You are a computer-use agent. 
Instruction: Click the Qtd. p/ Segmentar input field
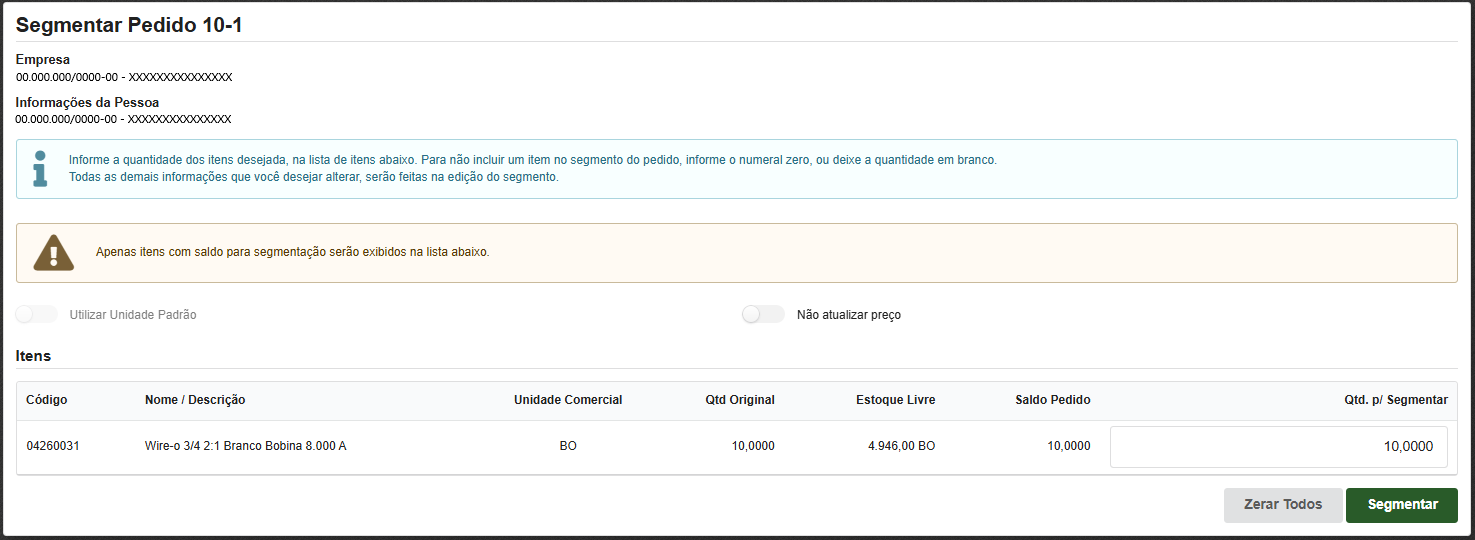pos(1278,447)
